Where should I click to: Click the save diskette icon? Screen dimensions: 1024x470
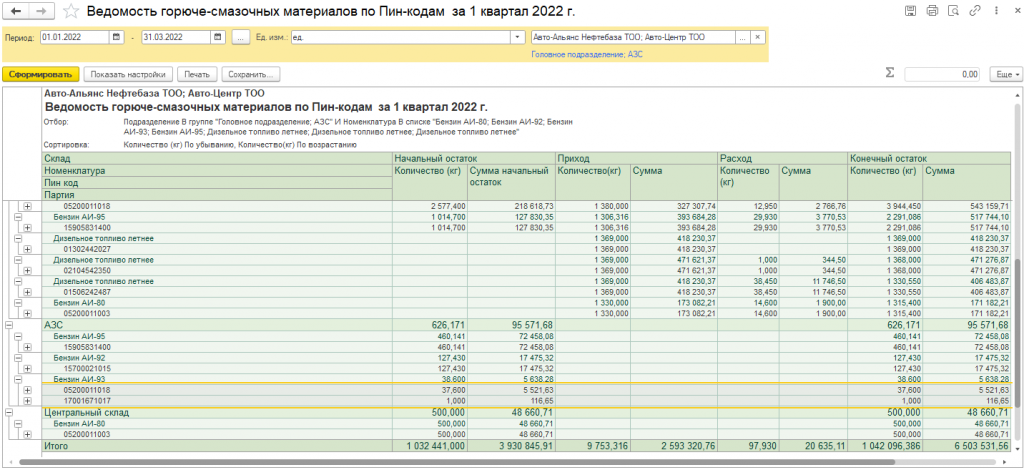(x=908, y=12)
